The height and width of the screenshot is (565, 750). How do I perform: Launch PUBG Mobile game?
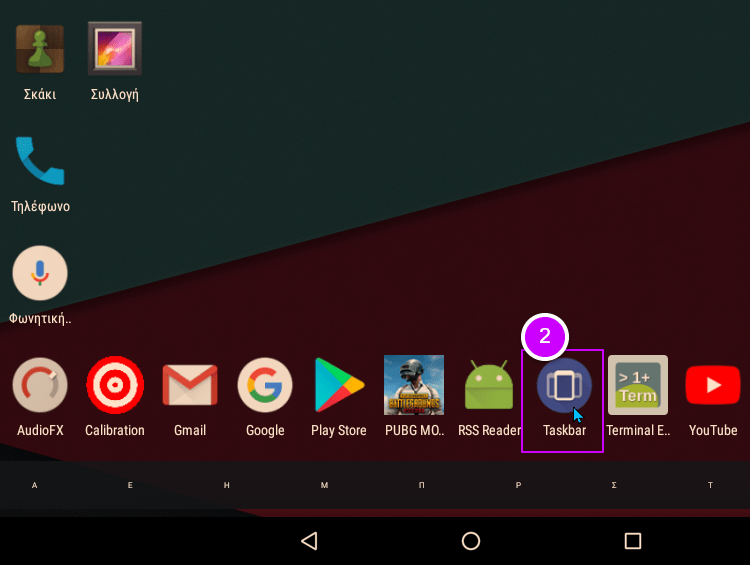tap(414, 385)
